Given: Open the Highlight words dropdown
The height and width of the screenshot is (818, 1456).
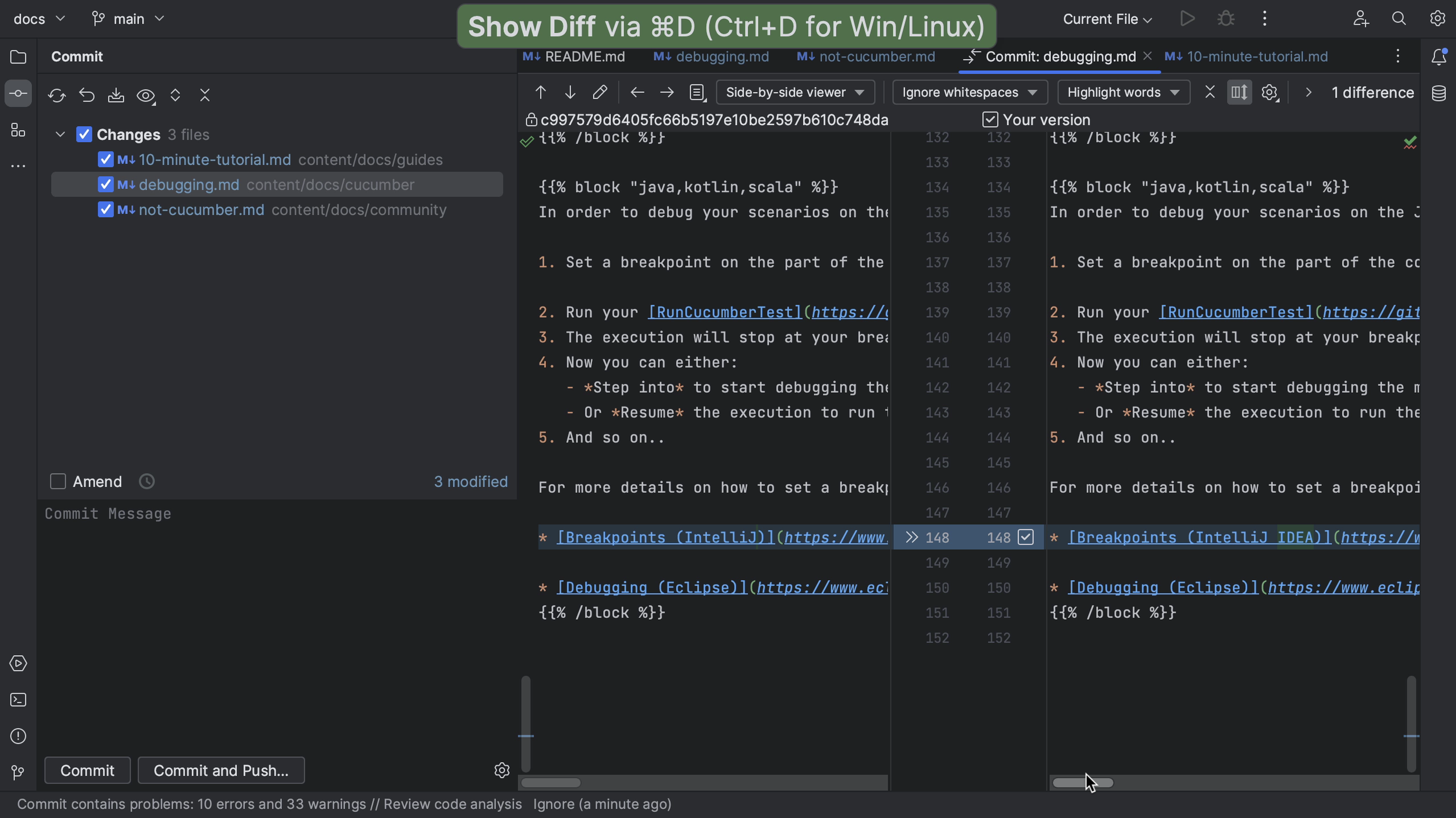Looking at the screenshot, I should coord(1123,92).
